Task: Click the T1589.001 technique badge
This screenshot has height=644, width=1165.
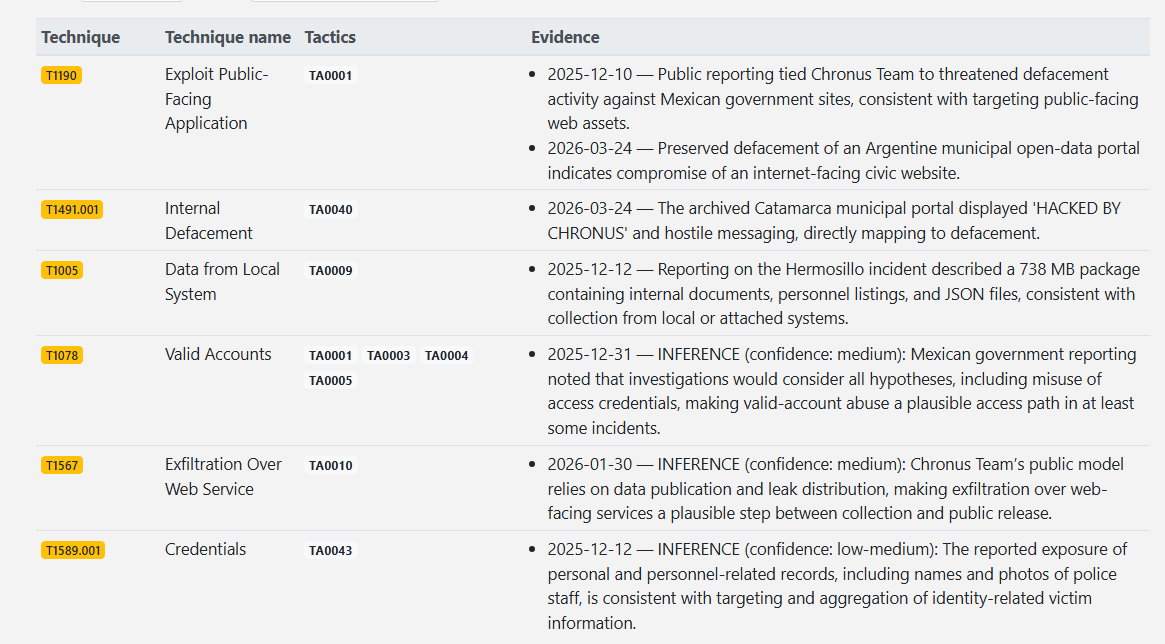Action: pos(72,551)
